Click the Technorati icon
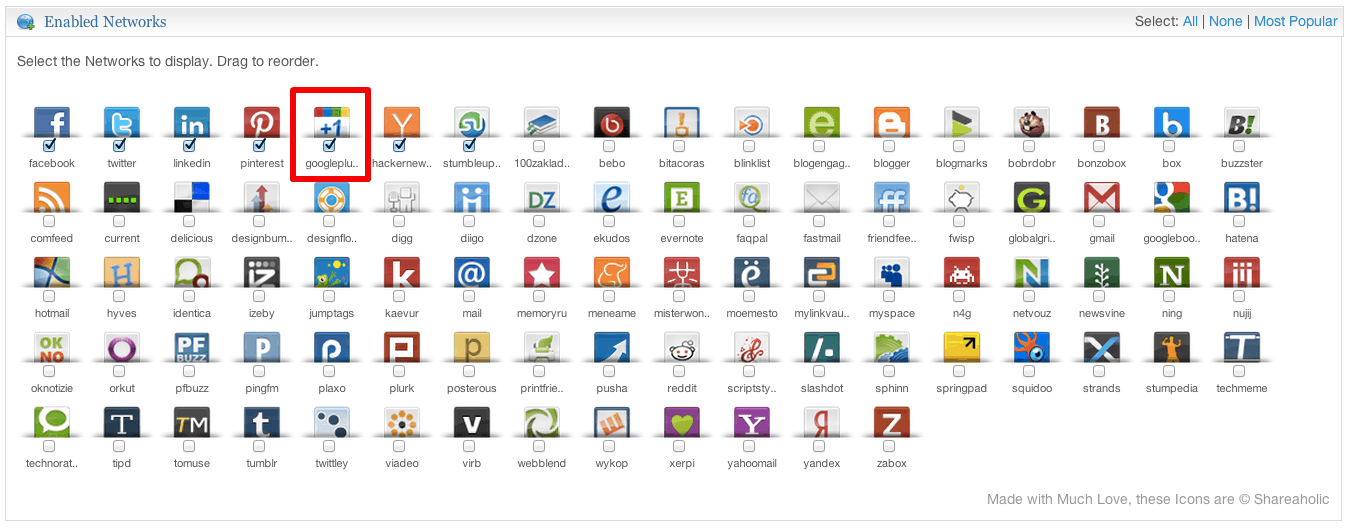The width and height of the screenshot is (1352, 528). (x=52, y=424)
